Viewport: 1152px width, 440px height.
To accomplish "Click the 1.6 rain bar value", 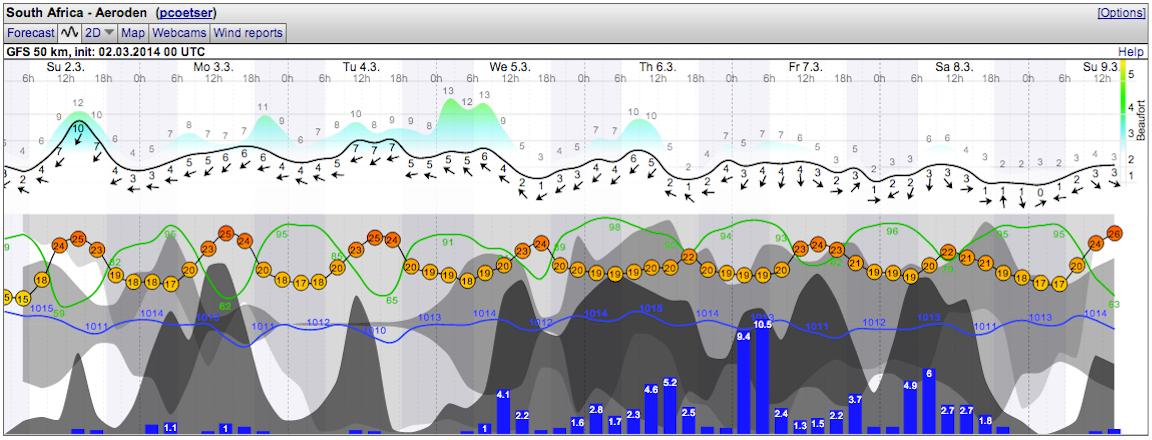I will tap(577, 422).
